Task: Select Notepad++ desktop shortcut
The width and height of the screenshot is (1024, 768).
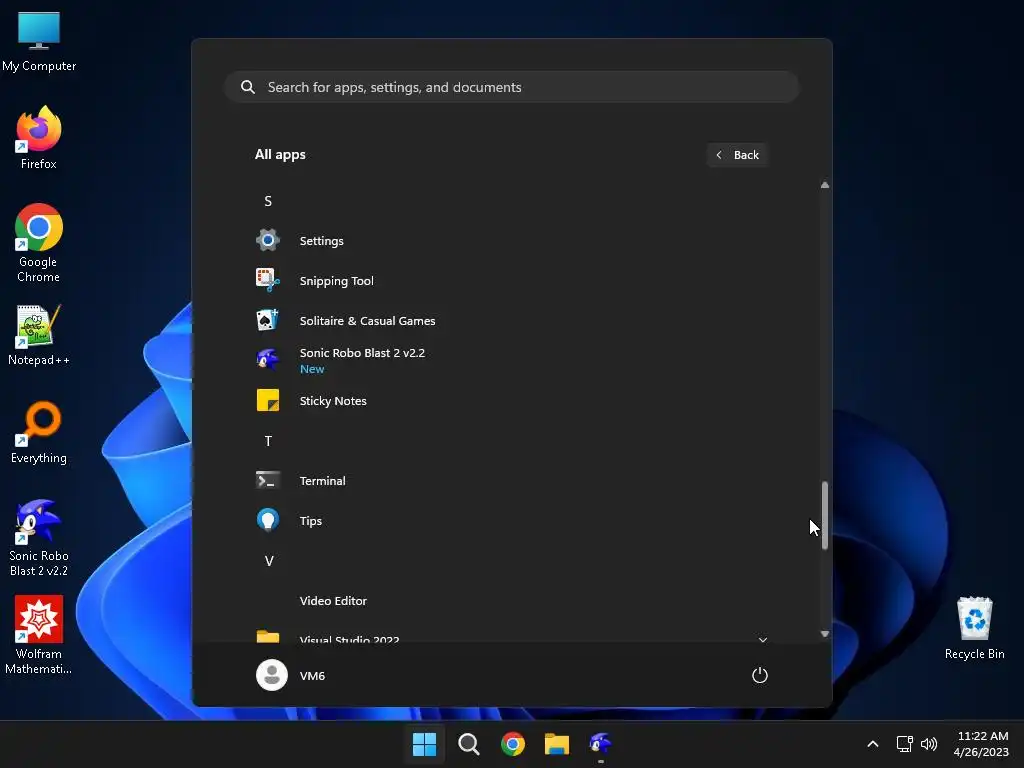Action: 39,335
